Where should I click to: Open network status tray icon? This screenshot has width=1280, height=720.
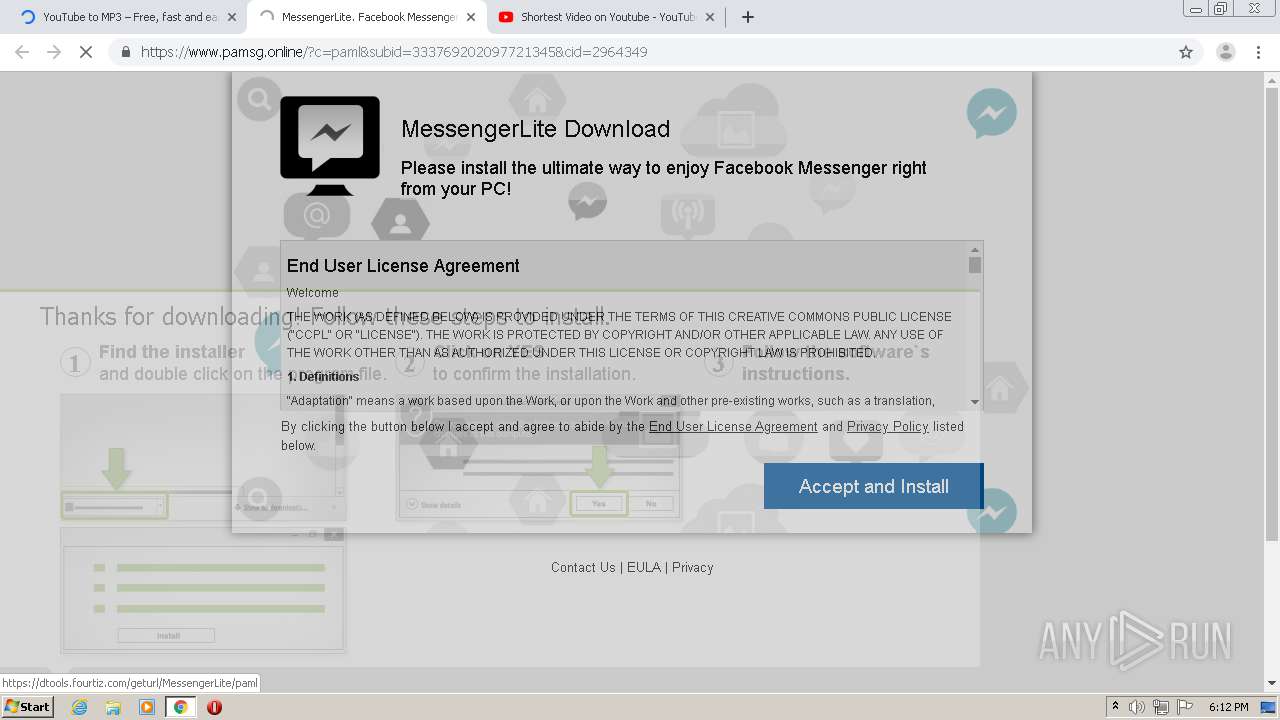[1161, 707]
